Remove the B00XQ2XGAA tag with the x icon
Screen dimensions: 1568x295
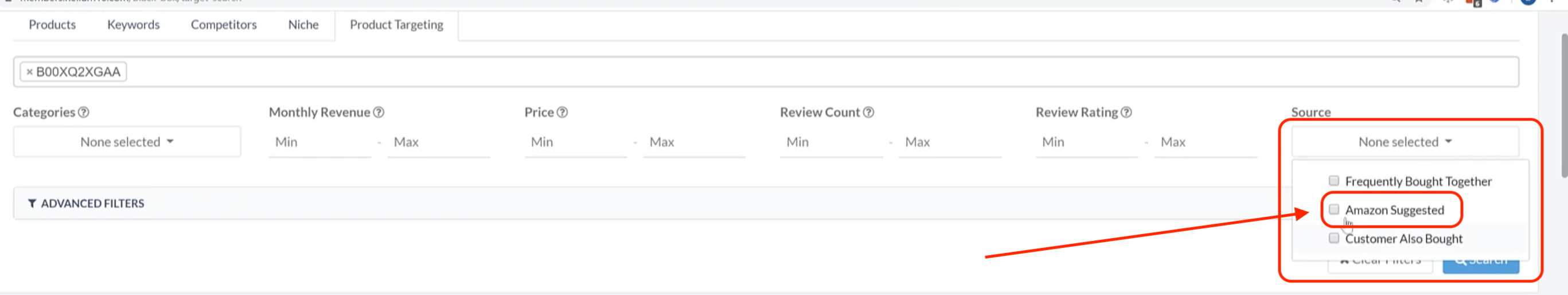[29, 72]
